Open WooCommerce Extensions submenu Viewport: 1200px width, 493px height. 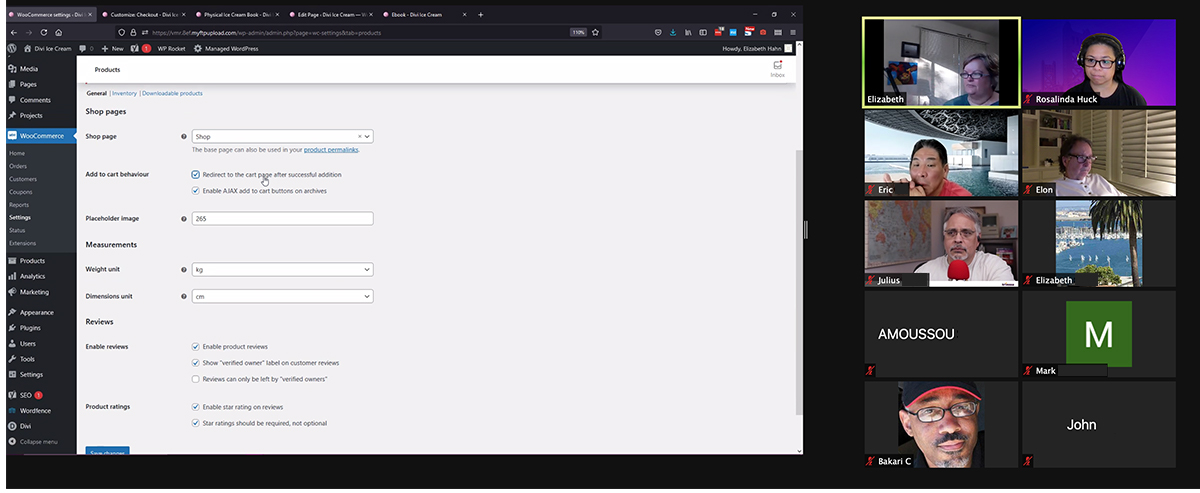[22, 243]
